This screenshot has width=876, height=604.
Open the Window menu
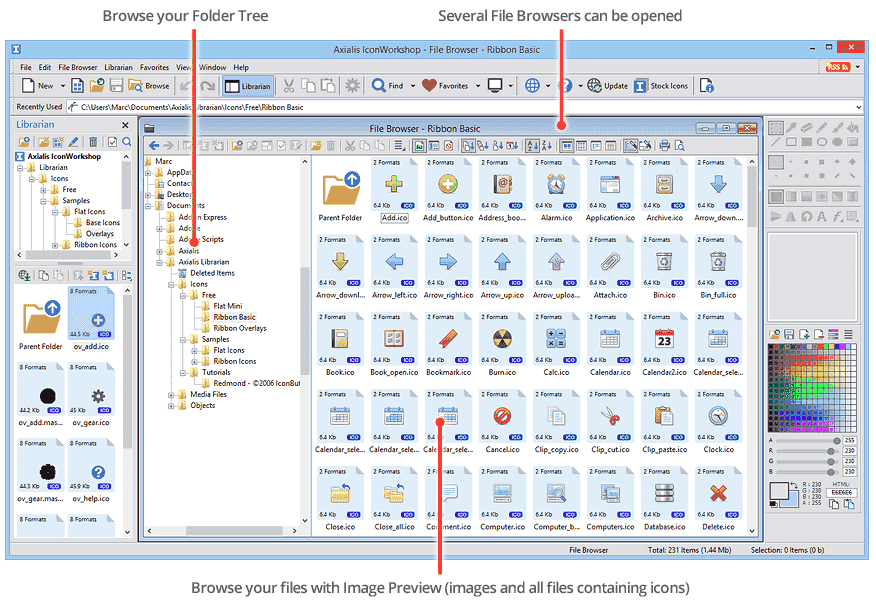(x=211, y=67)
